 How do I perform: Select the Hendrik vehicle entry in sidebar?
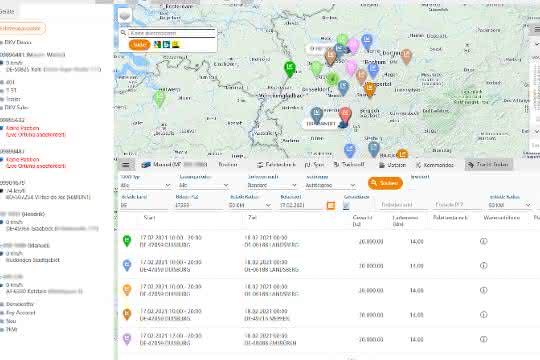pos(48,222)
